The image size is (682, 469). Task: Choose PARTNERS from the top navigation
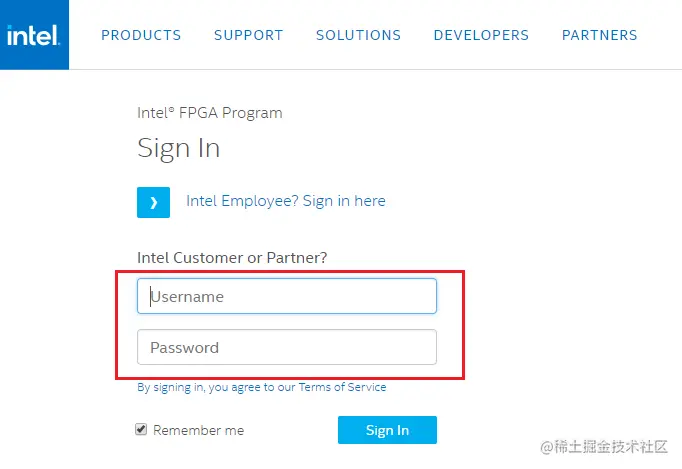point(599,35)
